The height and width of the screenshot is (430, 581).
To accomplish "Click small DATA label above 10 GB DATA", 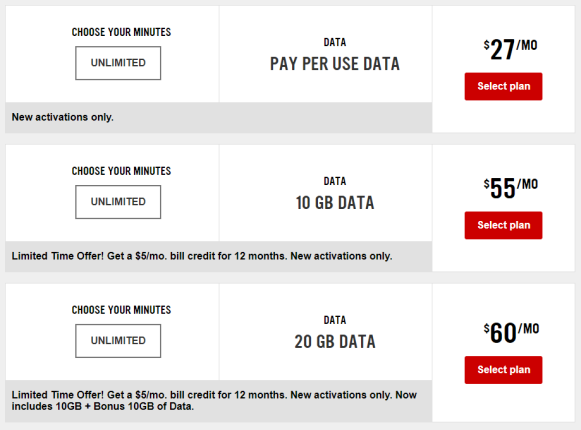I will click(335, 181).
